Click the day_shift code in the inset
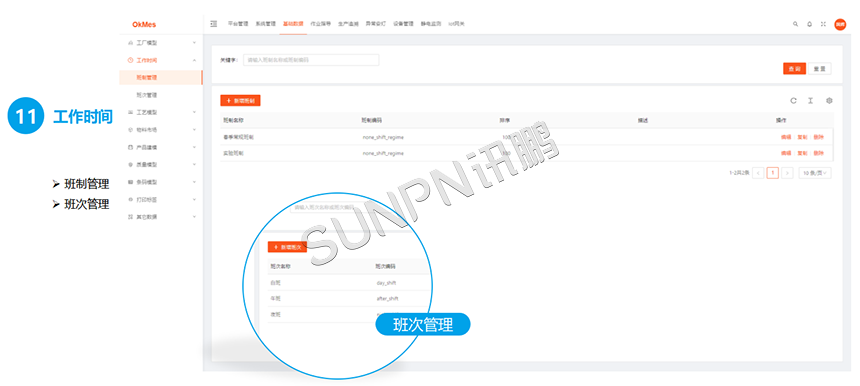 386,283
